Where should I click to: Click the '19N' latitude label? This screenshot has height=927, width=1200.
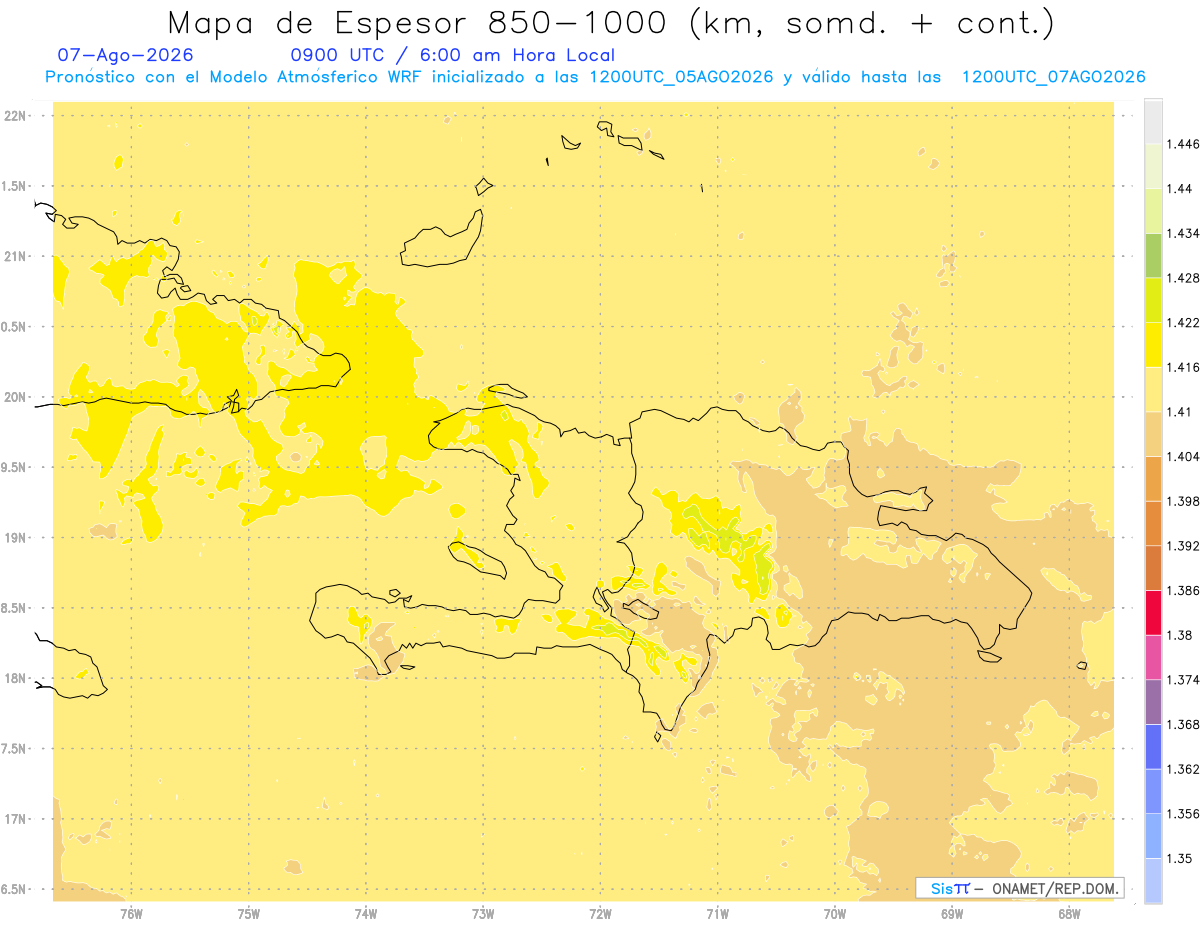14,537
